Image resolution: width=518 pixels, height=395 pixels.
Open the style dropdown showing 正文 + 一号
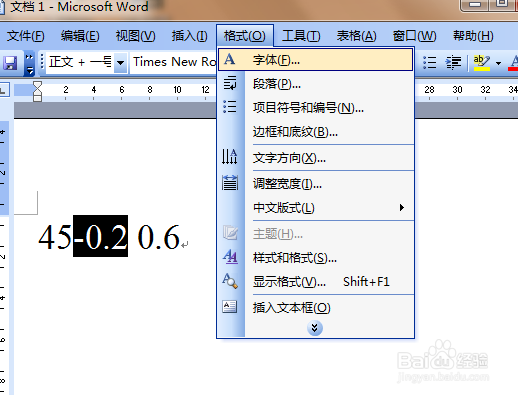(121, 62)
